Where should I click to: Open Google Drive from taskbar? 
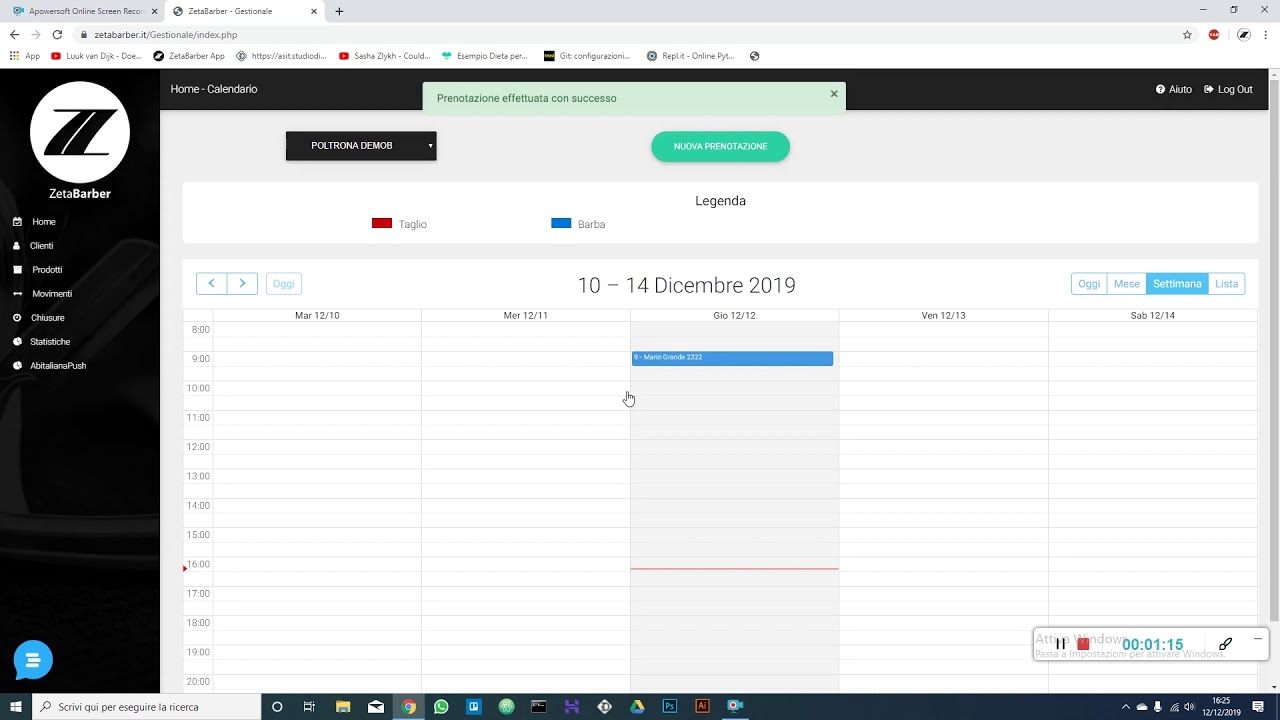(x=637, y=706)
